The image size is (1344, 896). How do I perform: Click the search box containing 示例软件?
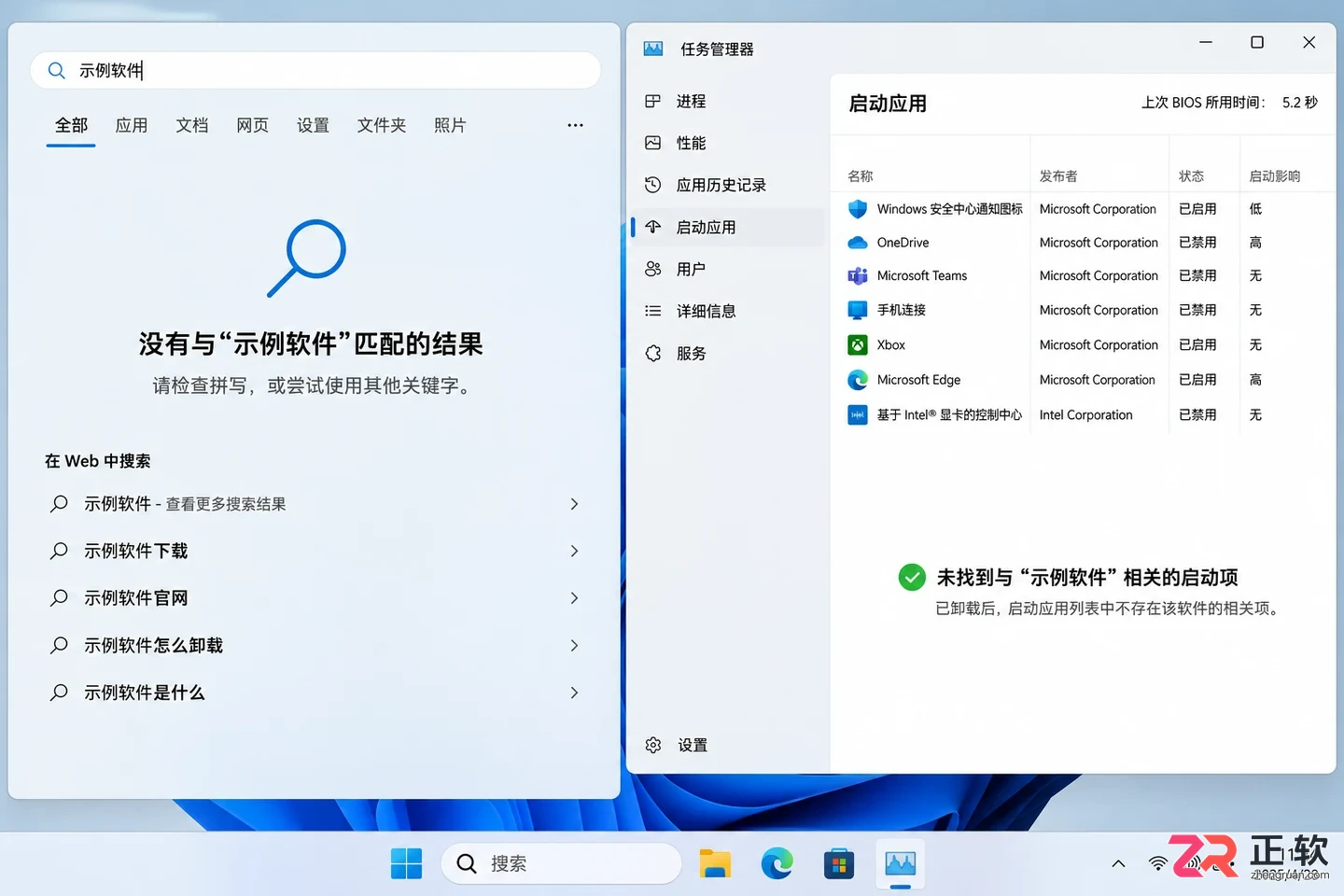(315, 70)
